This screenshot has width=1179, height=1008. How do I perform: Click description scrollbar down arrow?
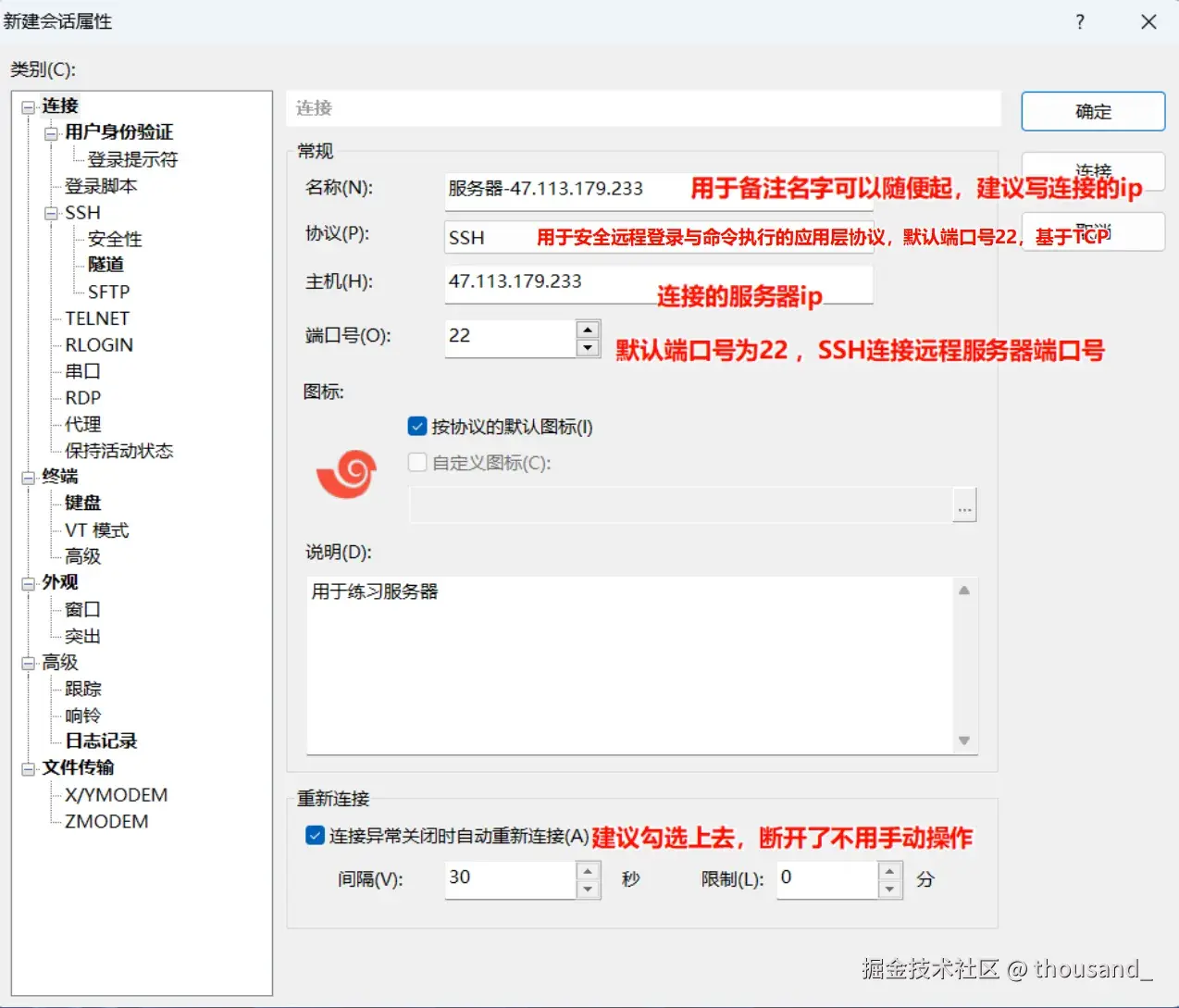tap(964, 740)
